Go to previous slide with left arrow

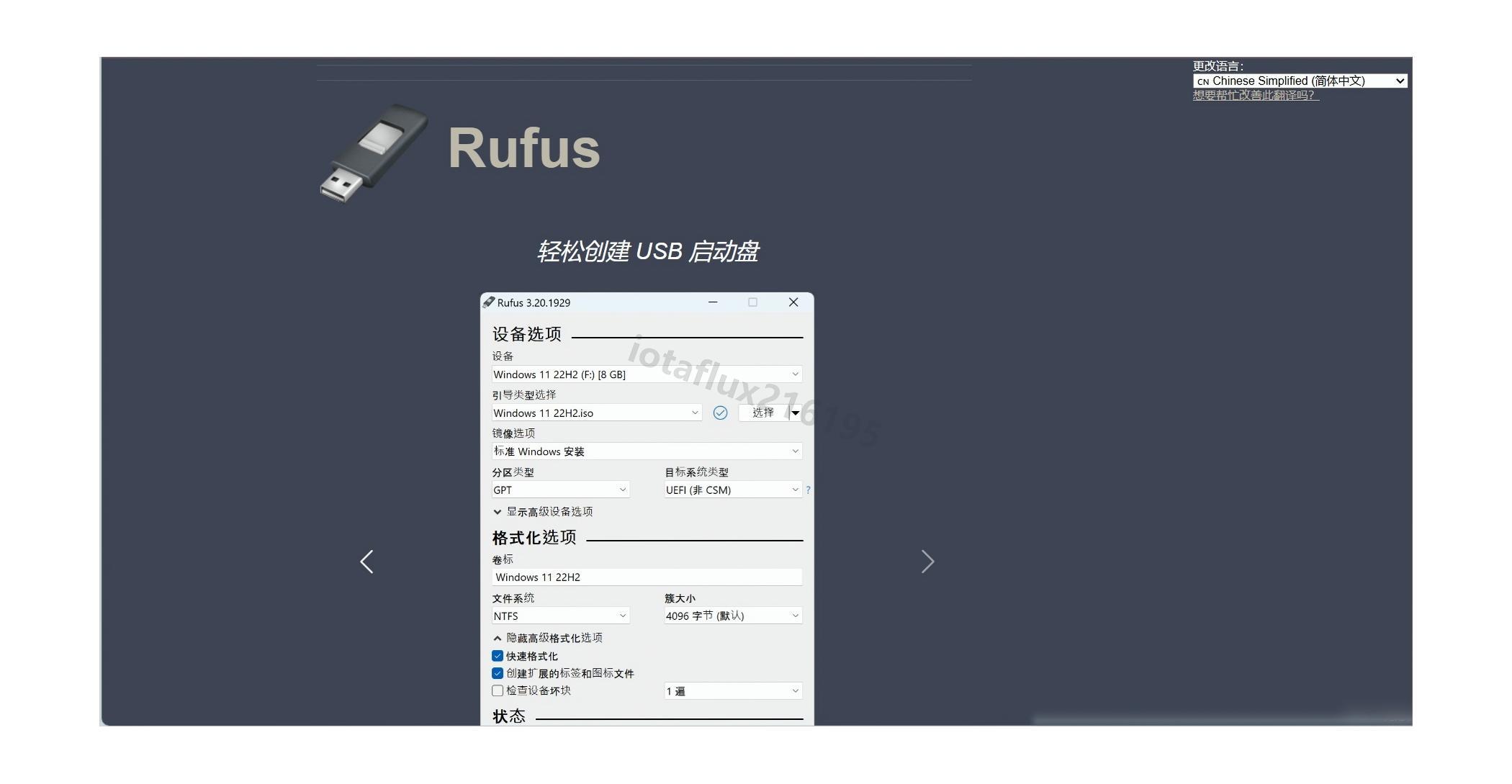(366, 562)
